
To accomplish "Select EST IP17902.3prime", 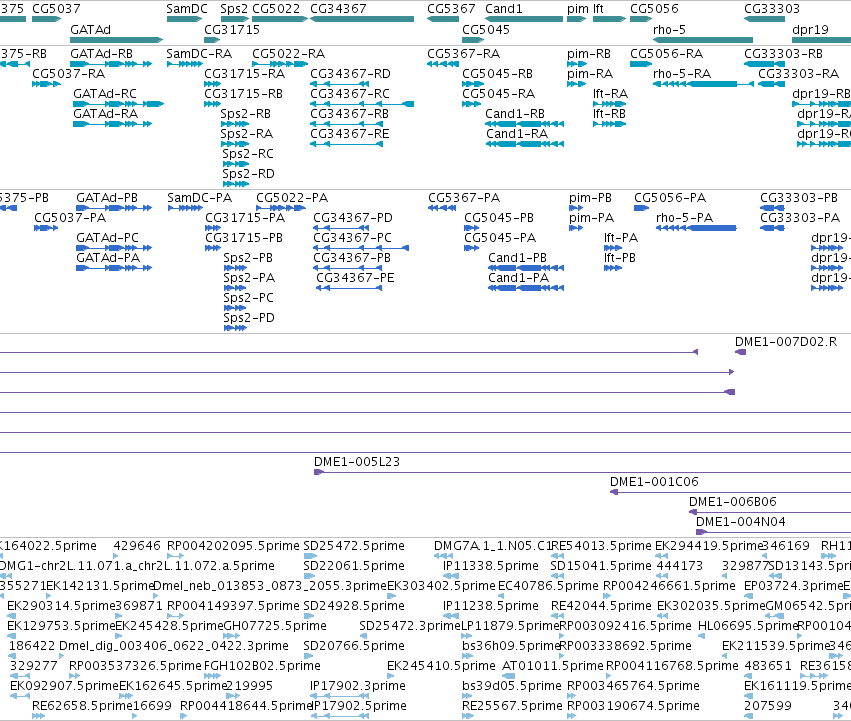I will [340, 696].
